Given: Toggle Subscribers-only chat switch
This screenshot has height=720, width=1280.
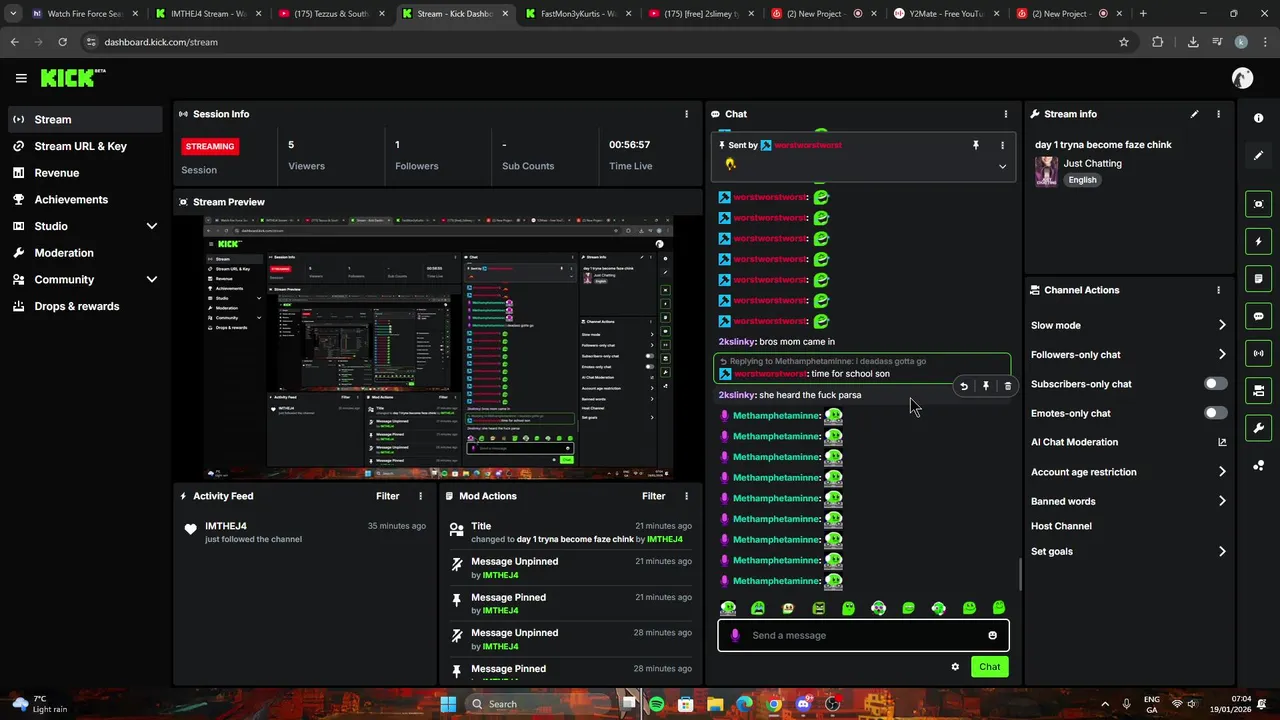Looking at the screenshot, I should (1215, 384).
